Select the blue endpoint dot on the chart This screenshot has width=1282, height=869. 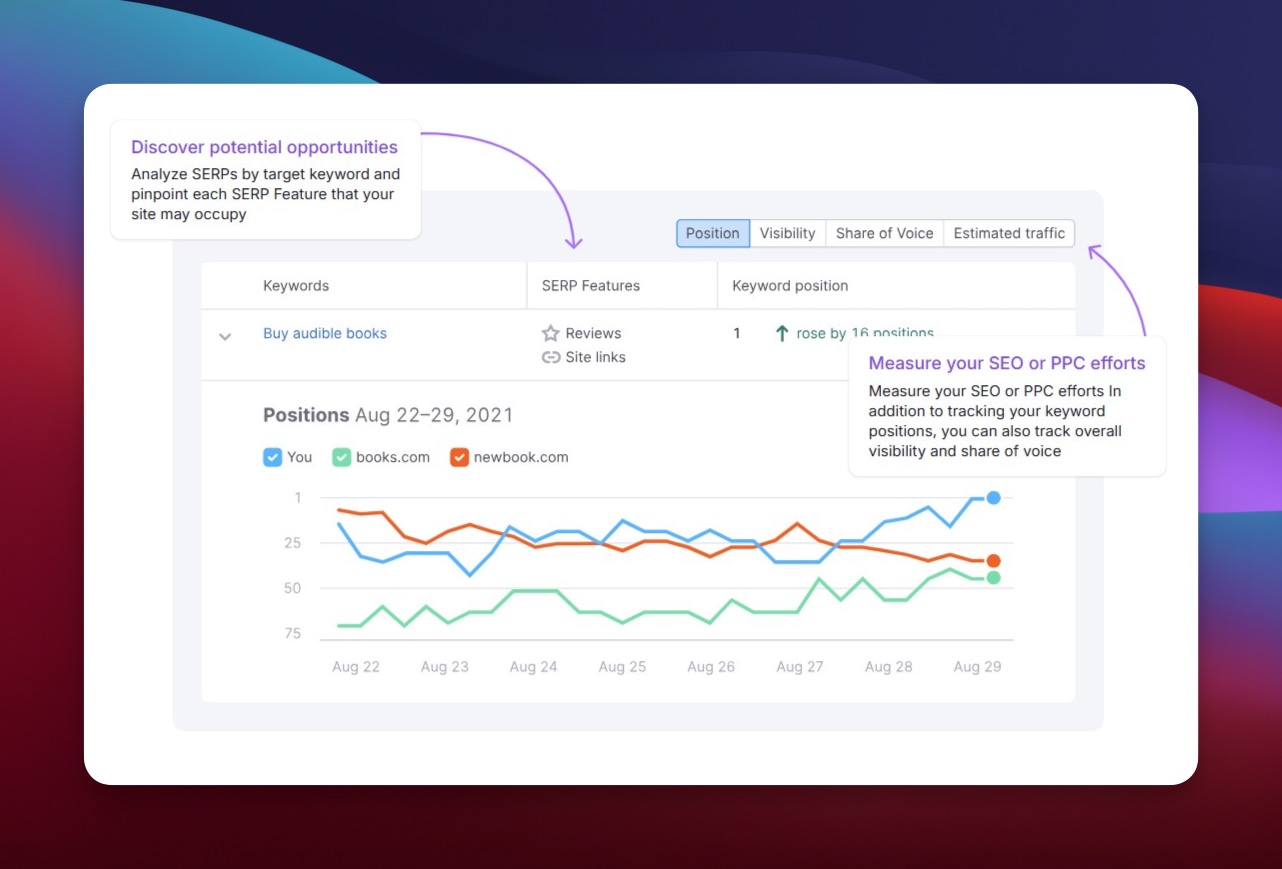pos(993,497)
